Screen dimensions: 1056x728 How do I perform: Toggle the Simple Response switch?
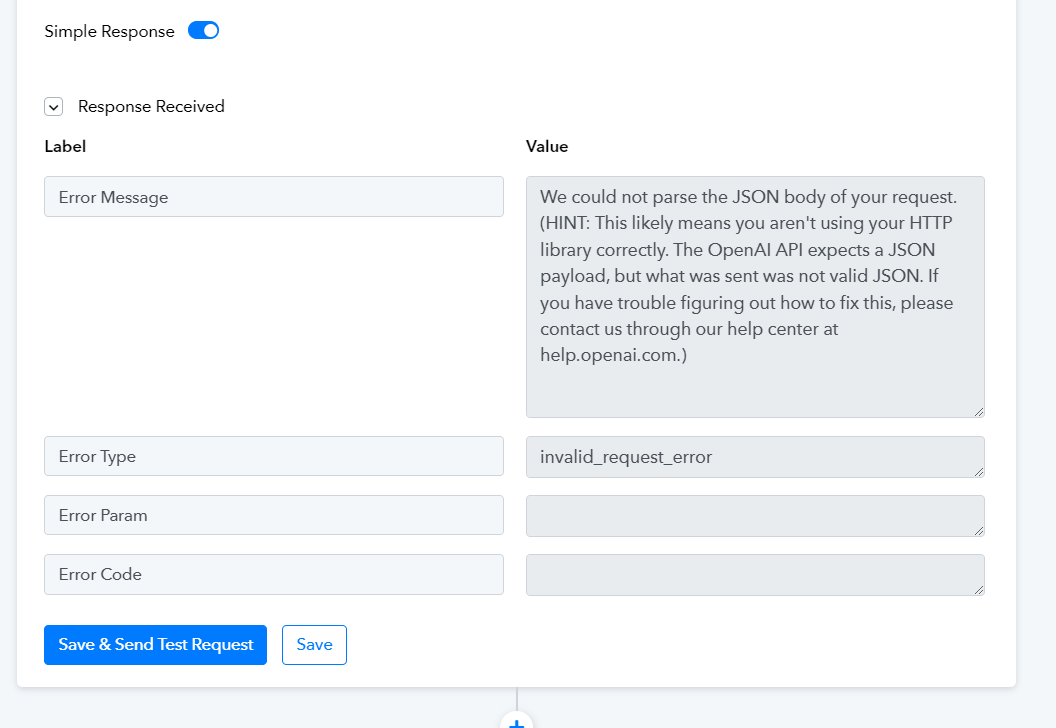coord(203,30)
